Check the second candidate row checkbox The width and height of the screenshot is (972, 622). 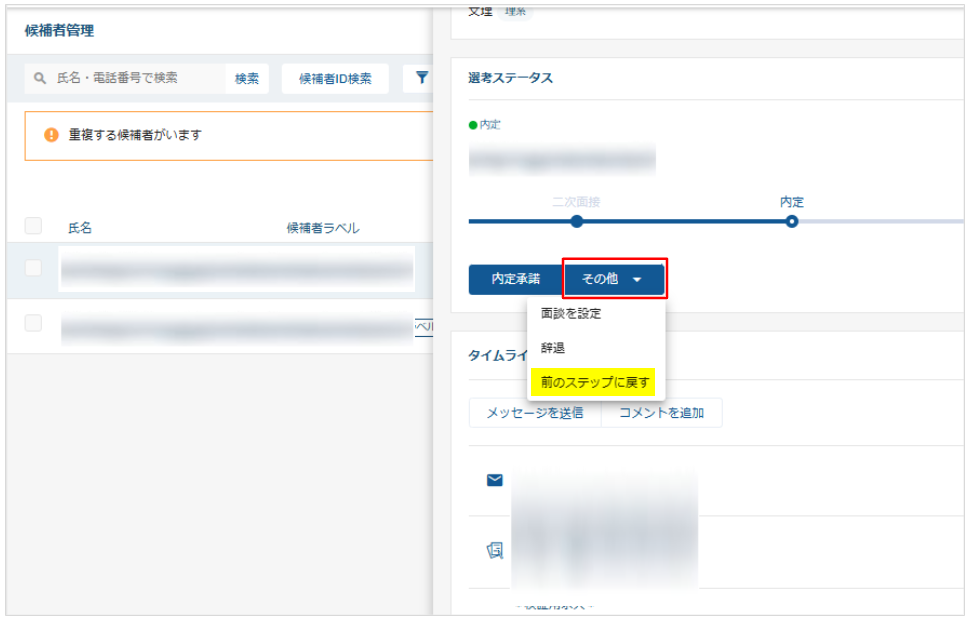click(34, 323)
